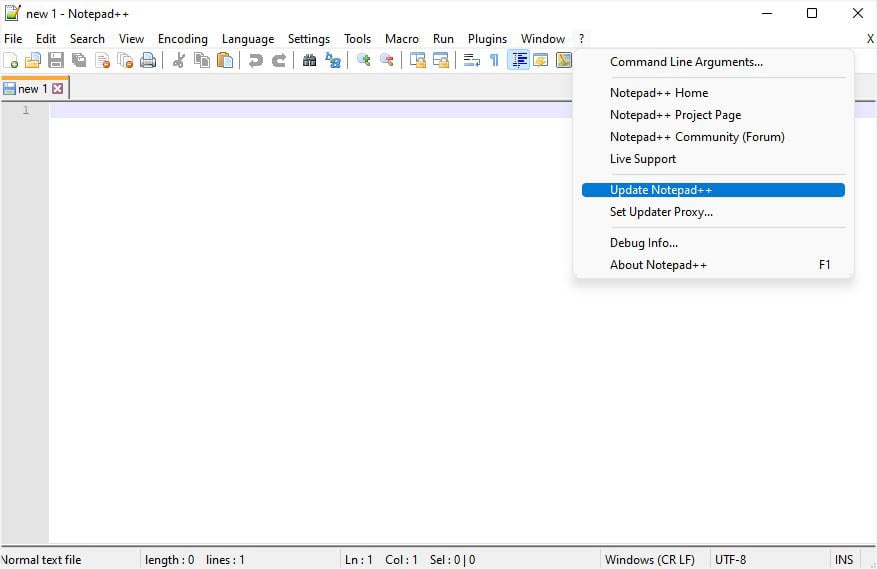Click the Copy toolbar icon

pyautogui.click(x=202, y=60)
